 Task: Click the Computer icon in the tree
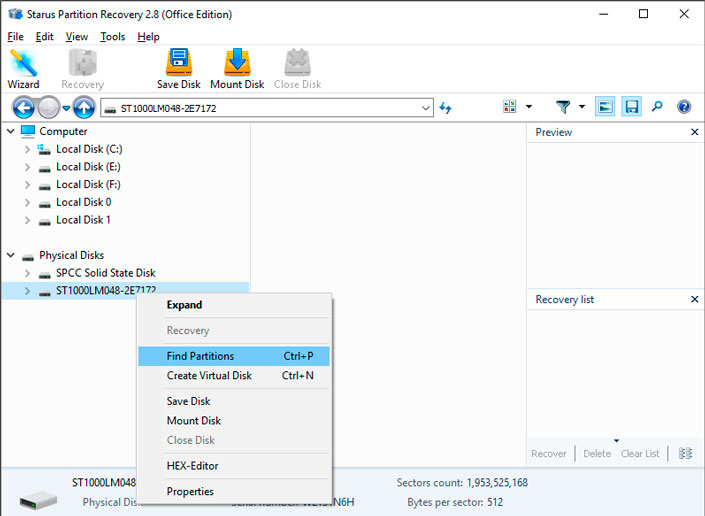coord(28,131)
